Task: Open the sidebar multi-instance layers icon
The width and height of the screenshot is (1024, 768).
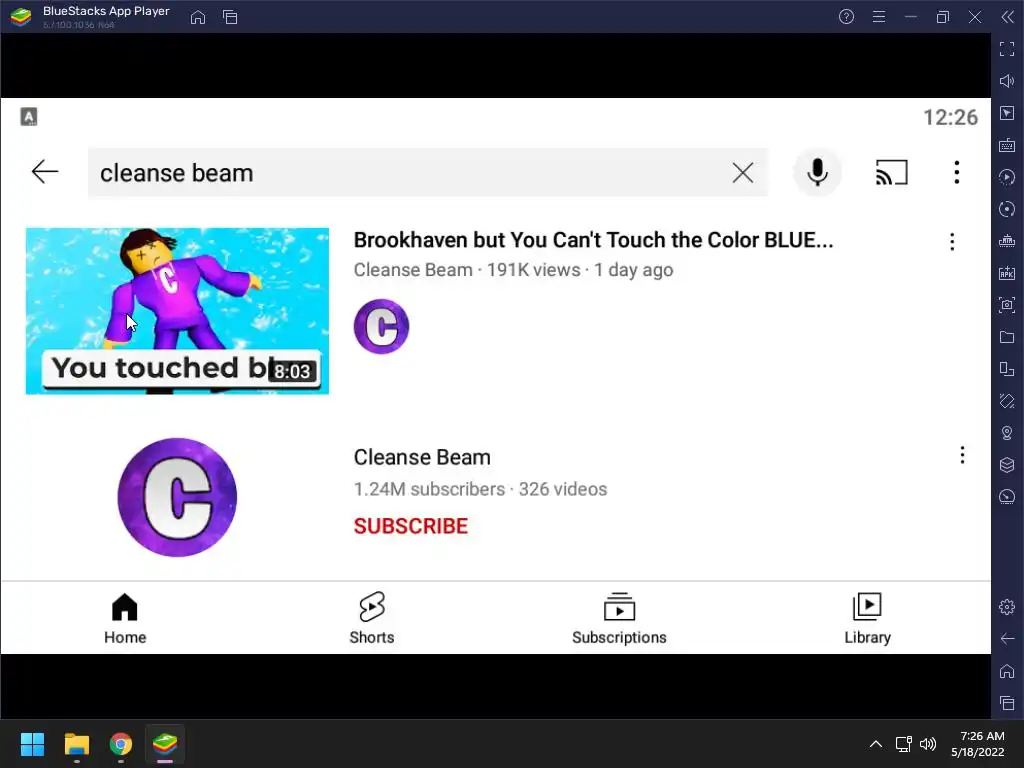Action: 1007,464
